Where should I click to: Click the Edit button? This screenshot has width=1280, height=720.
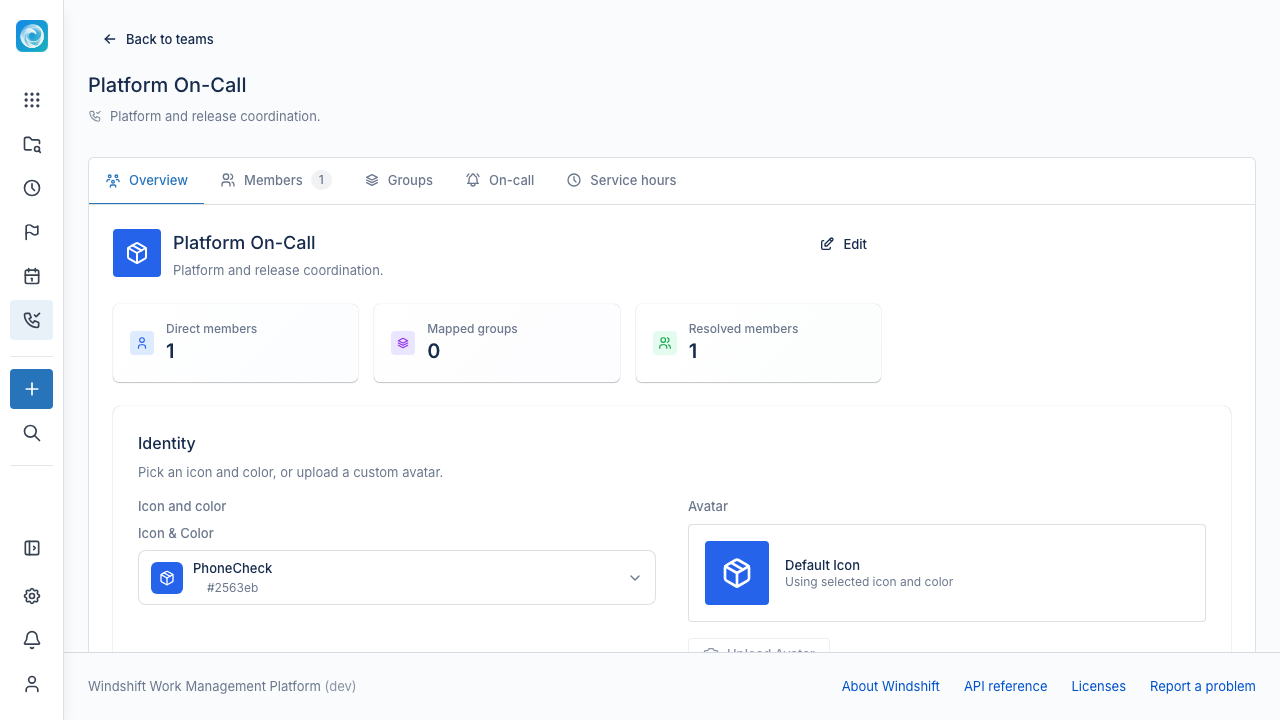click(843, 244)
